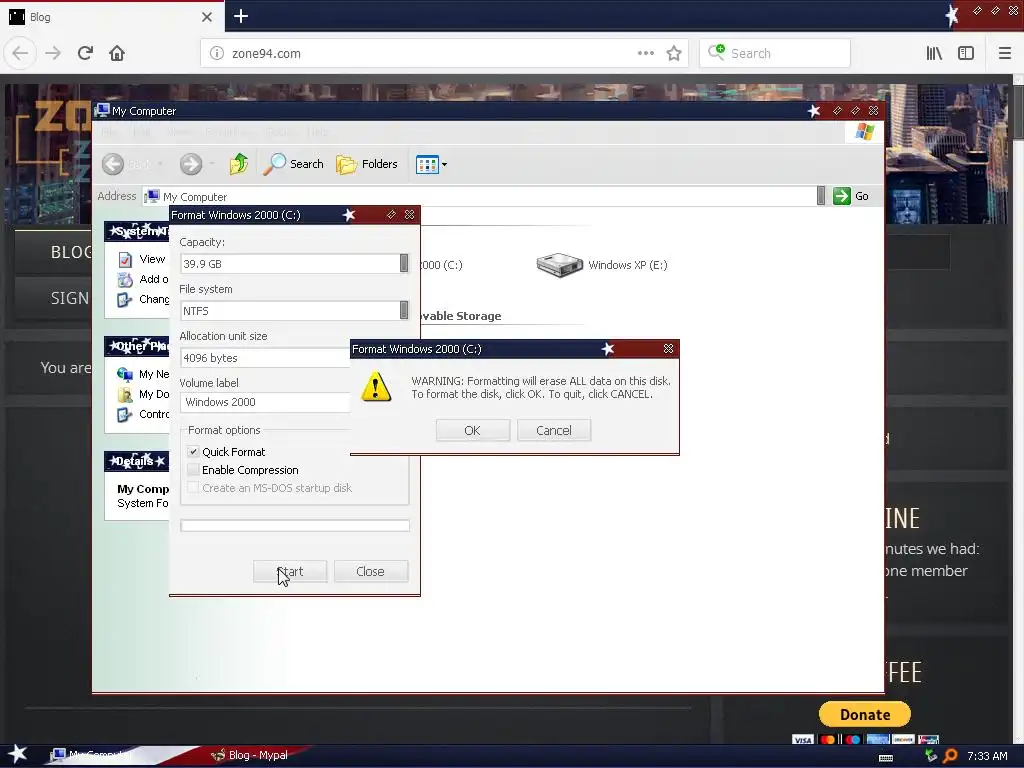Select the Blog browser tab
This screenshot has width=1024, height=768.
(111, 17)
